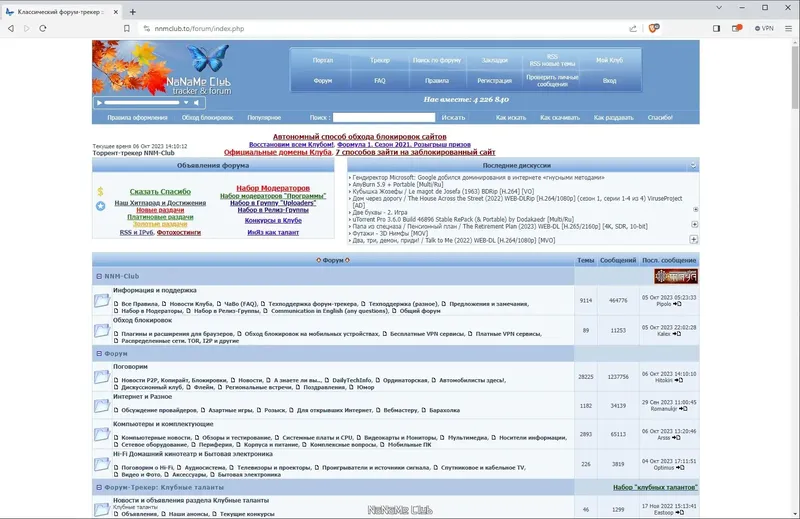Open RSS новые темы feed link

(552, 64)
